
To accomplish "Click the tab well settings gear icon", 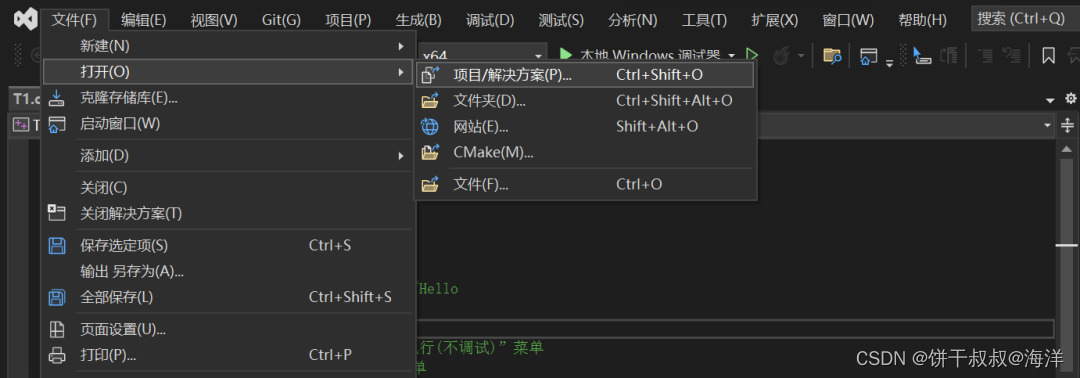I will click(1070, 98).
